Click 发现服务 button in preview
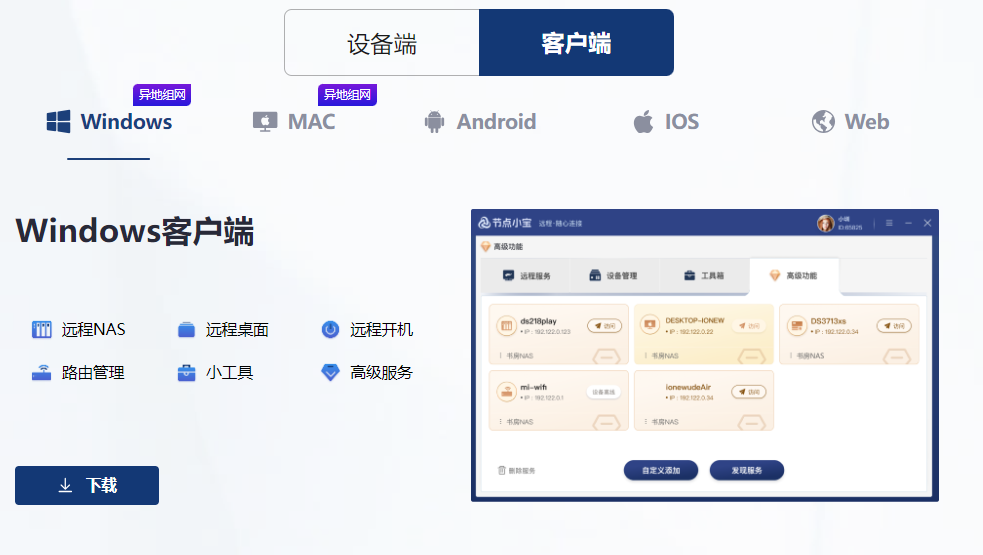983x555 pixels. [x=747, y=470]
